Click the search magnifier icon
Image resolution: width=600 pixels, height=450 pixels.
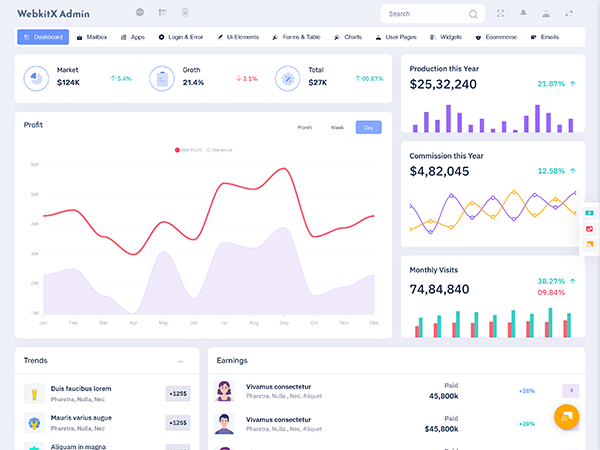point(473,14)
